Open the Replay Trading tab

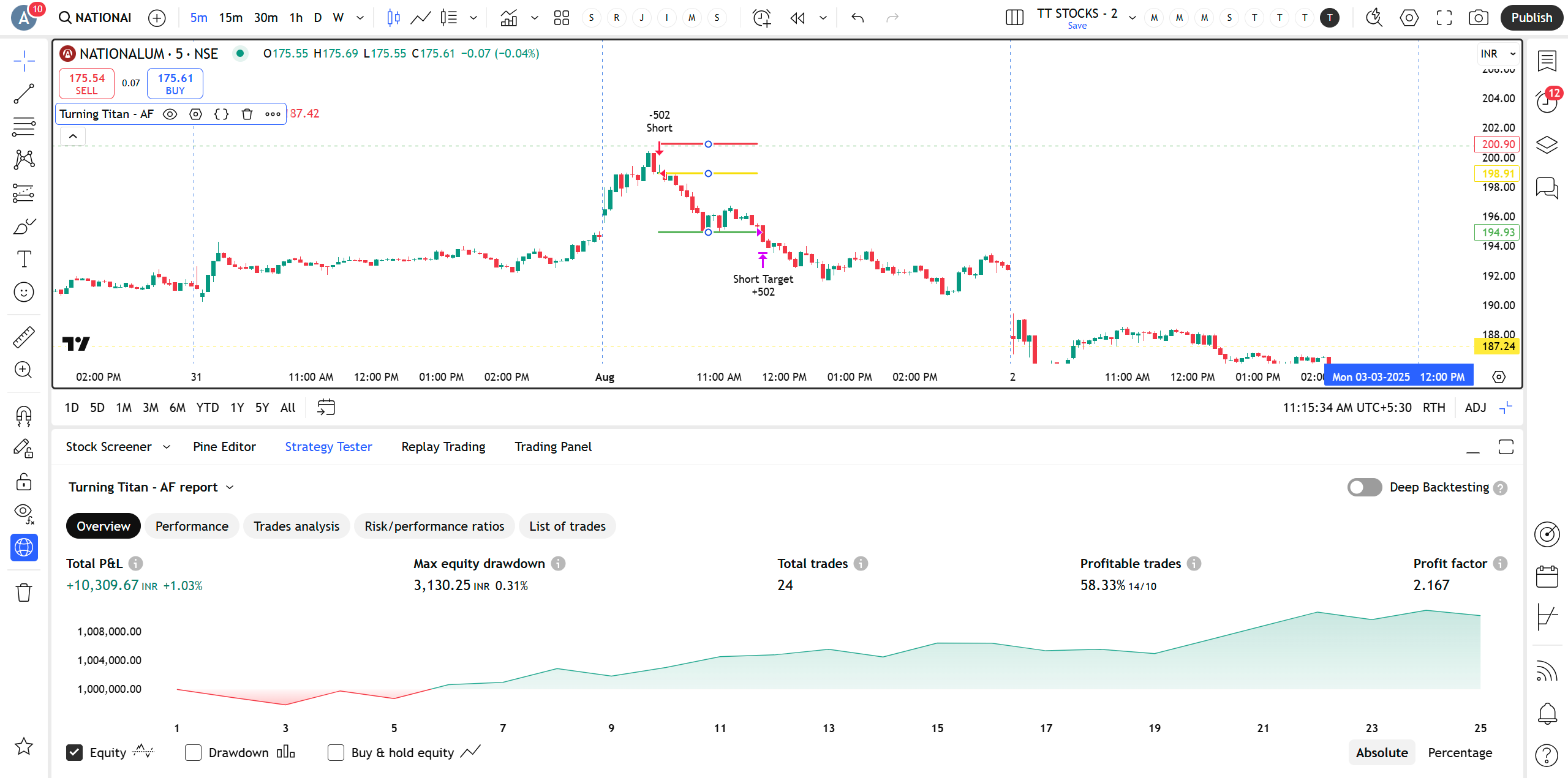[443, 447]
